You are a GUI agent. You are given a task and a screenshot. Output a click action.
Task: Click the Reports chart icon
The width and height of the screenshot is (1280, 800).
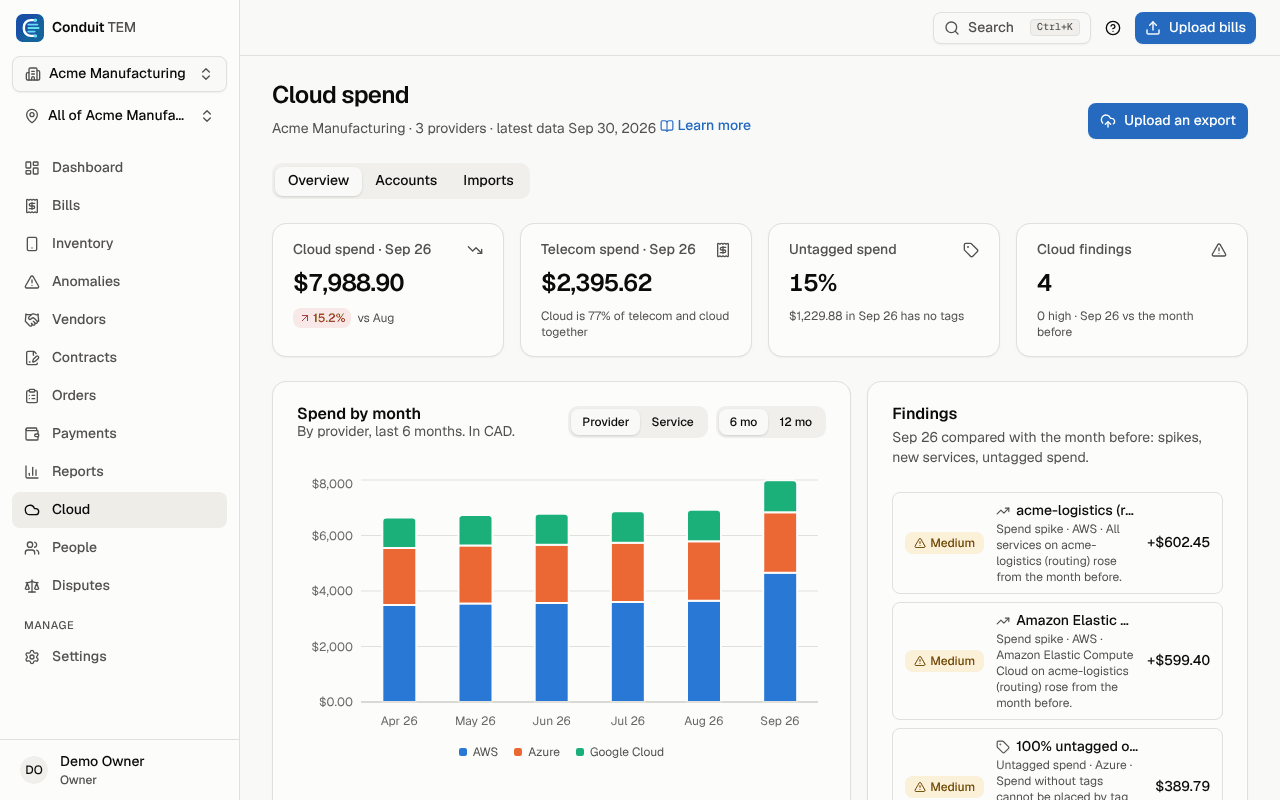(x=32, y=472)
